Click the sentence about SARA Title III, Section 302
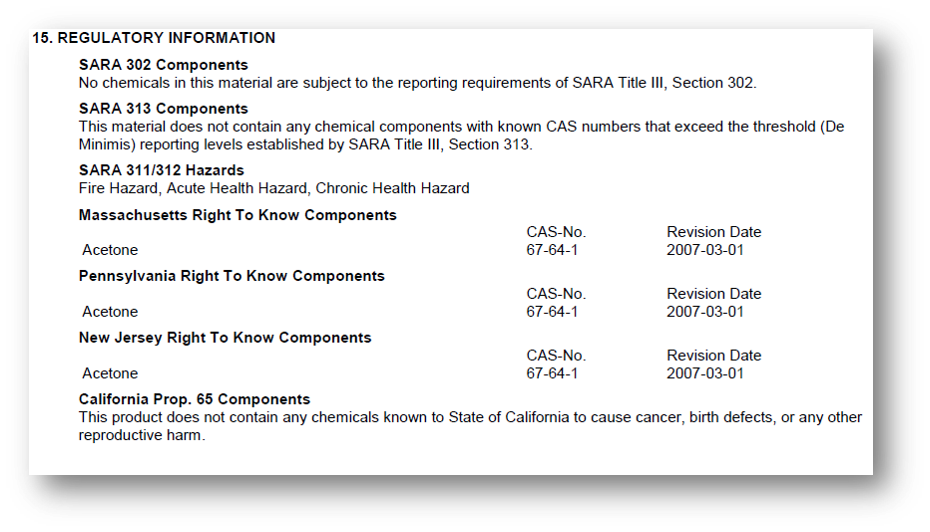This screenshot has width=930, height=532. [x=417, y=83]
